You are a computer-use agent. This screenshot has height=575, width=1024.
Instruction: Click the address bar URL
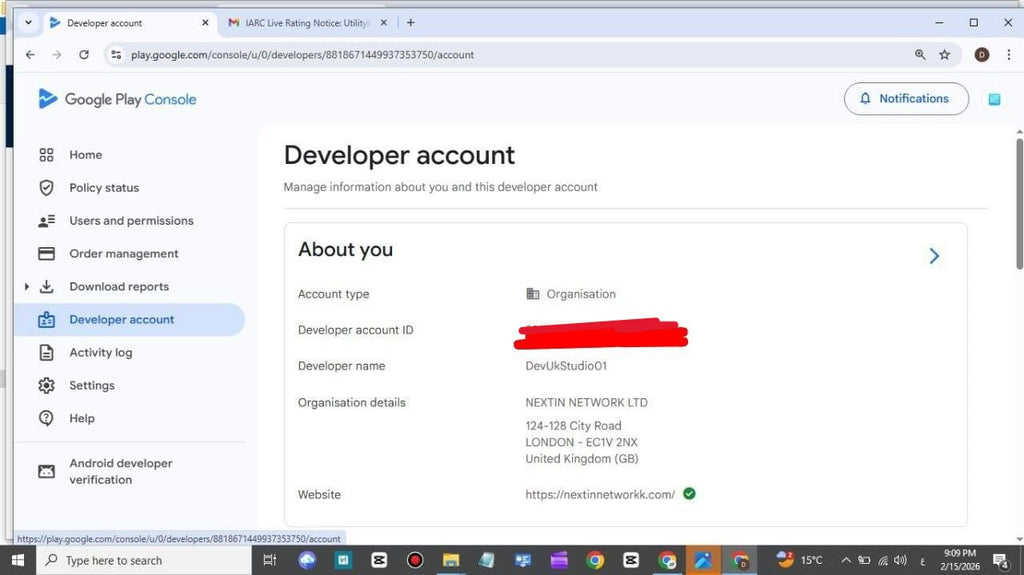tap(302, 55)
